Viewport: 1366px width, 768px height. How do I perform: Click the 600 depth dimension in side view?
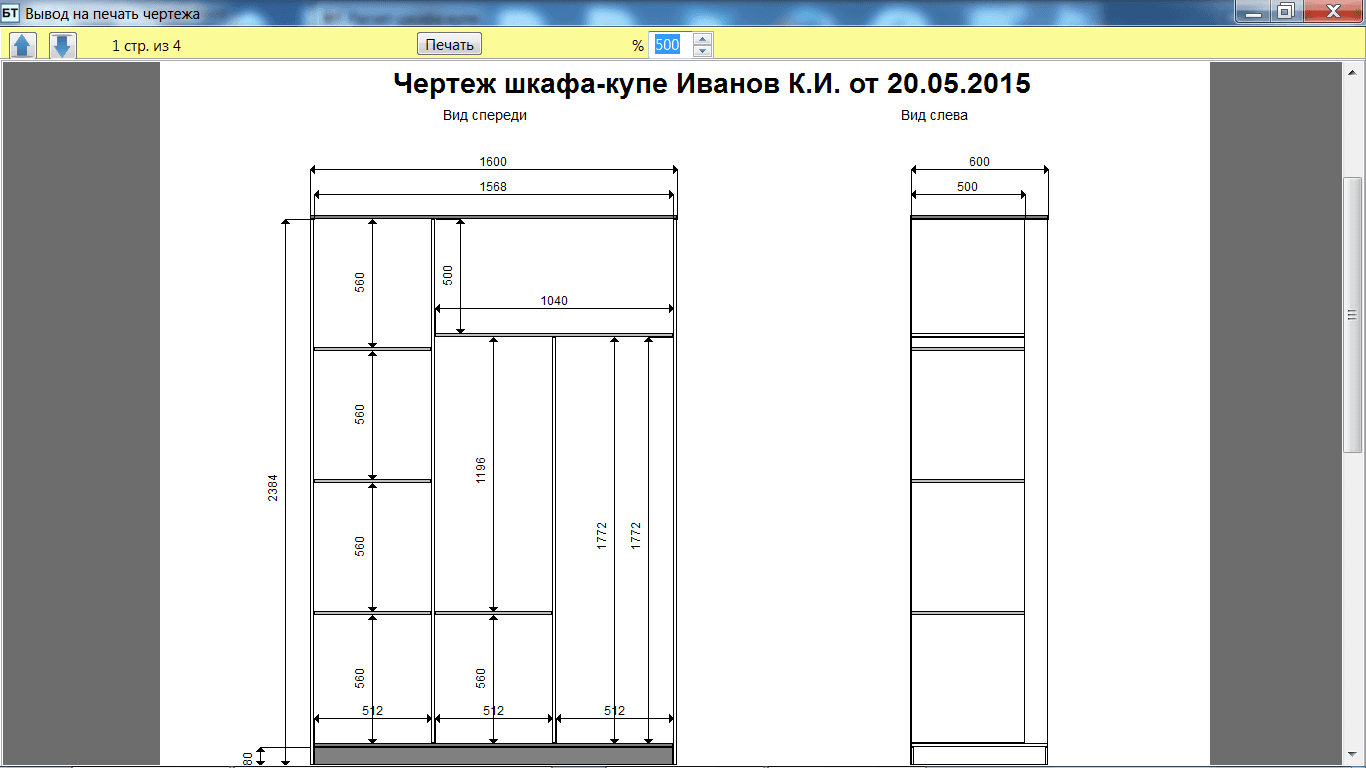click(x=979, y=162)
